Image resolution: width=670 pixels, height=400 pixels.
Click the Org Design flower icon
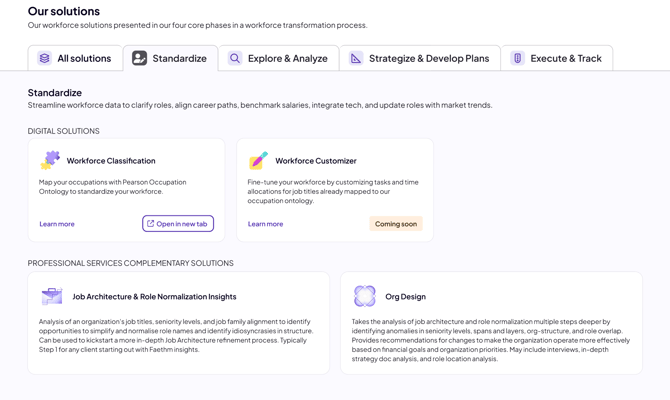pos(365,296)
